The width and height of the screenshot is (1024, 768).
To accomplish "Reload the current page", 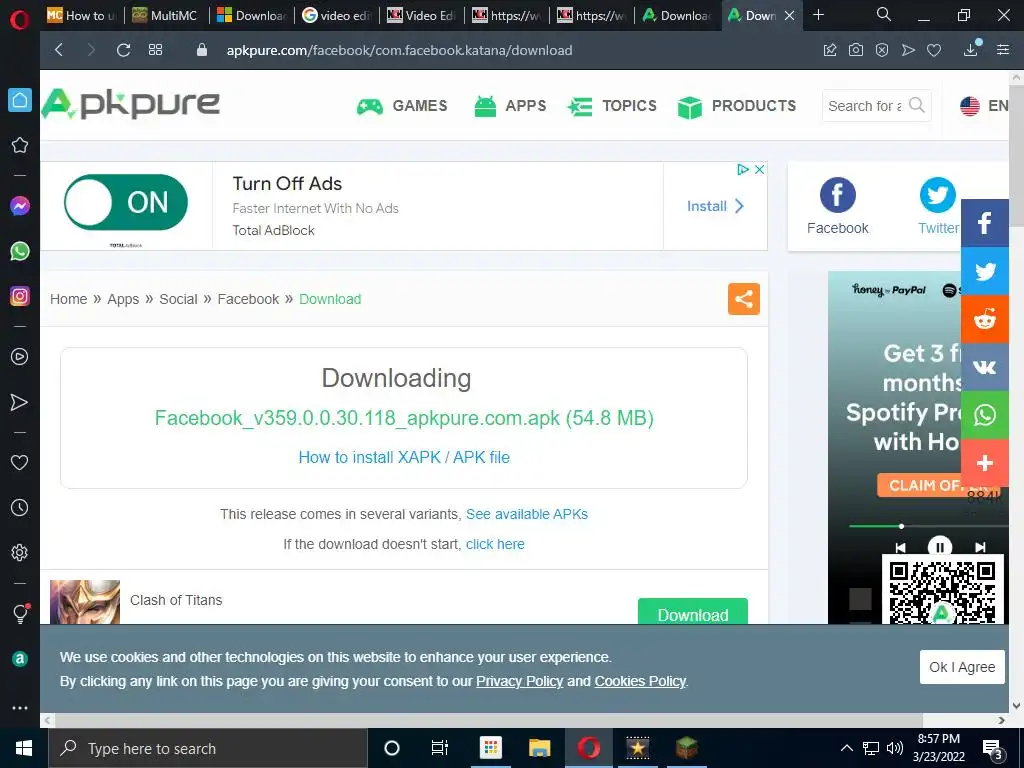I will [123, 50].
